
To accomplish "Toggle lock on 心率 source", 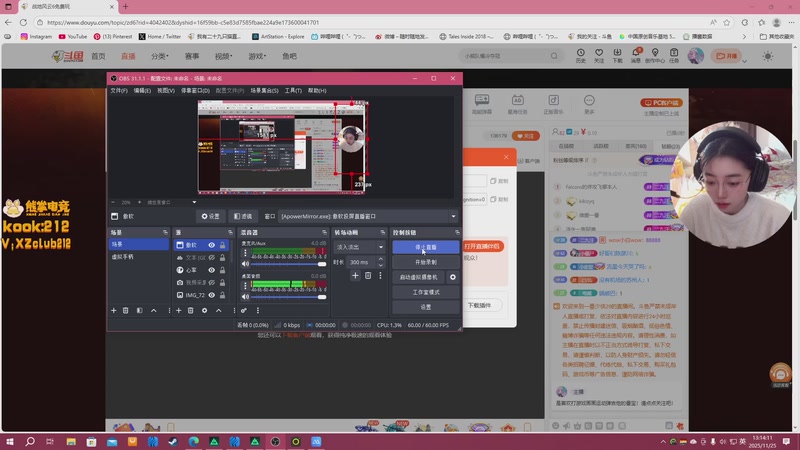I will tap(222, 270).
